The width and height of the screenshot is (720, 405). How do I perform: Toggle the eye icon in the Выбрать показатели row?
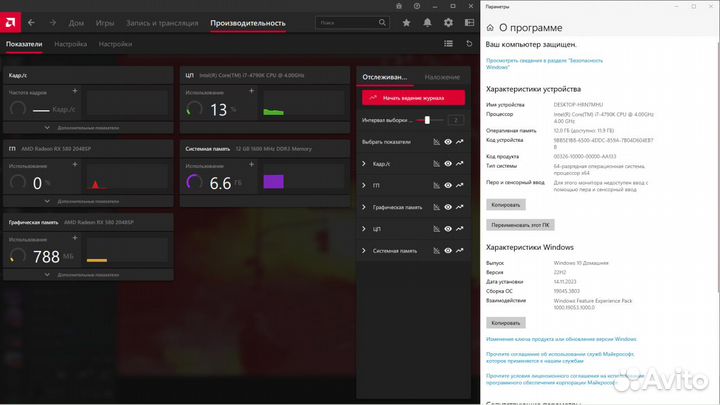click(x=448, y=142)
